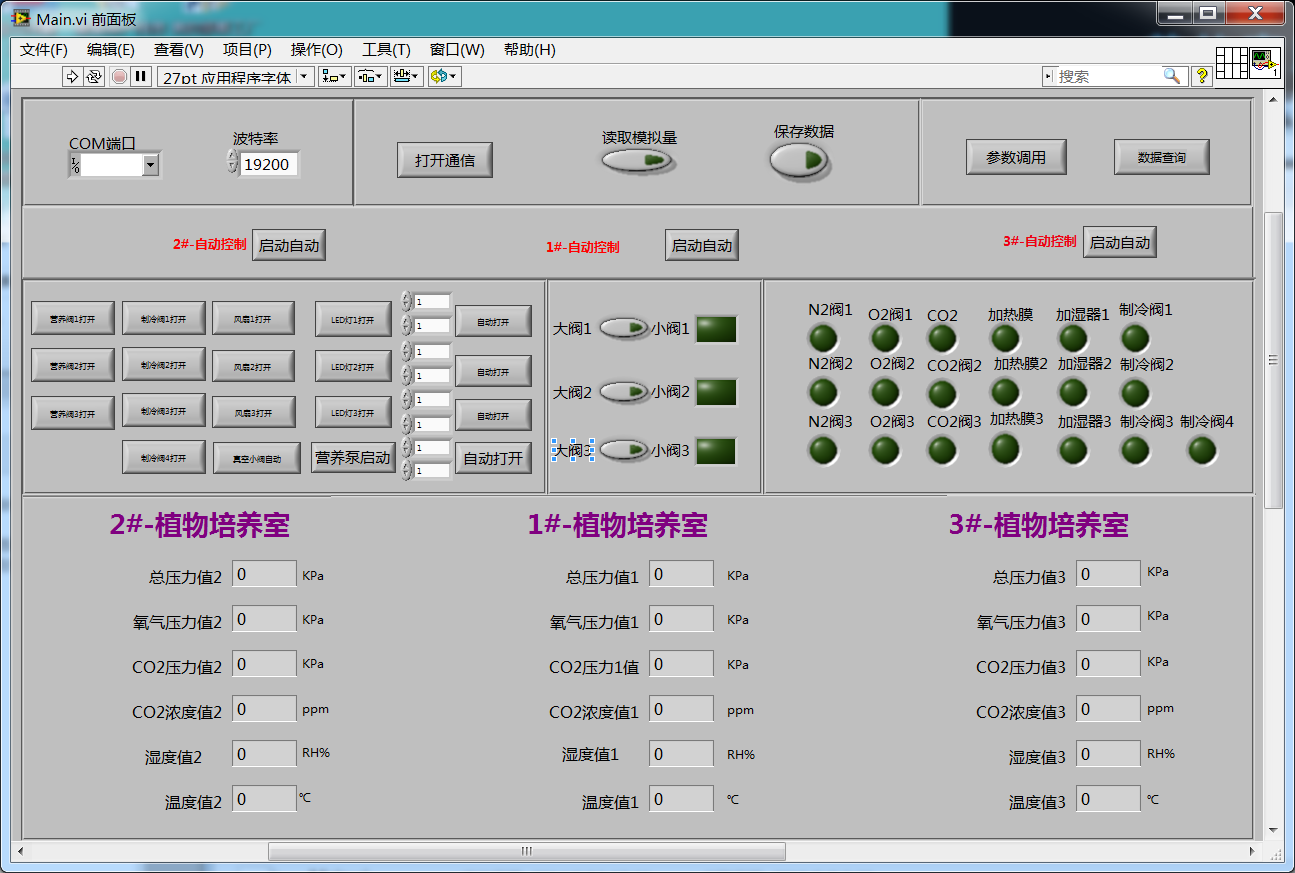The width and height of the screenshot is (1295, 873).
Task: Open the search box options arrow
Action: (1048, 76)
